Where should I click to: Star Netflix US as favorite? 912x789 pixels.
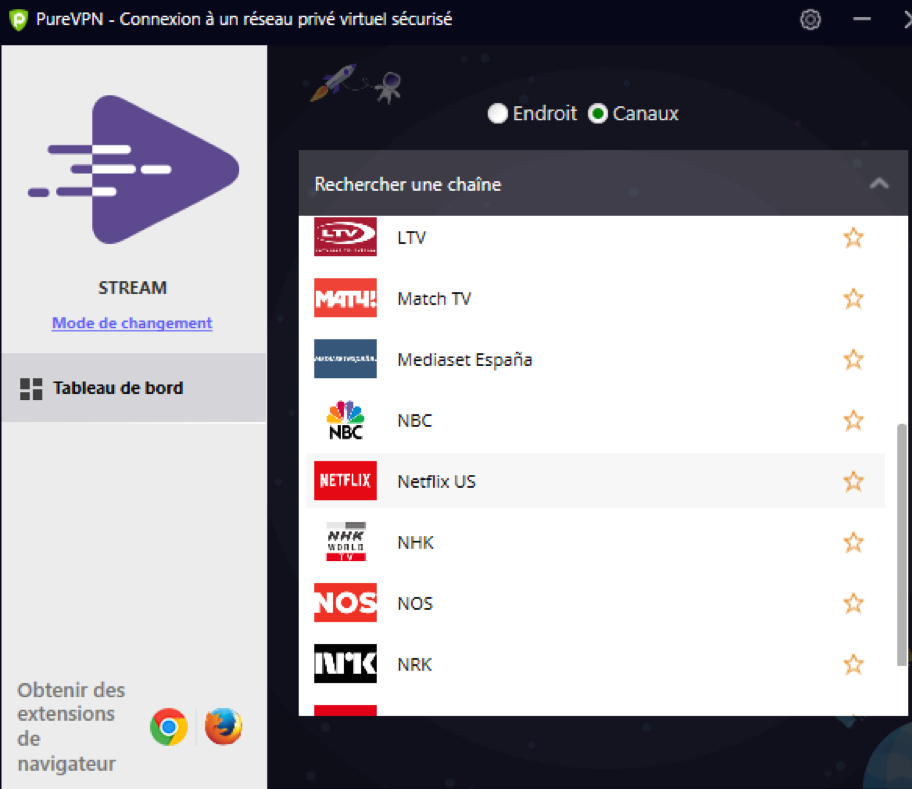tap(853, 481)
